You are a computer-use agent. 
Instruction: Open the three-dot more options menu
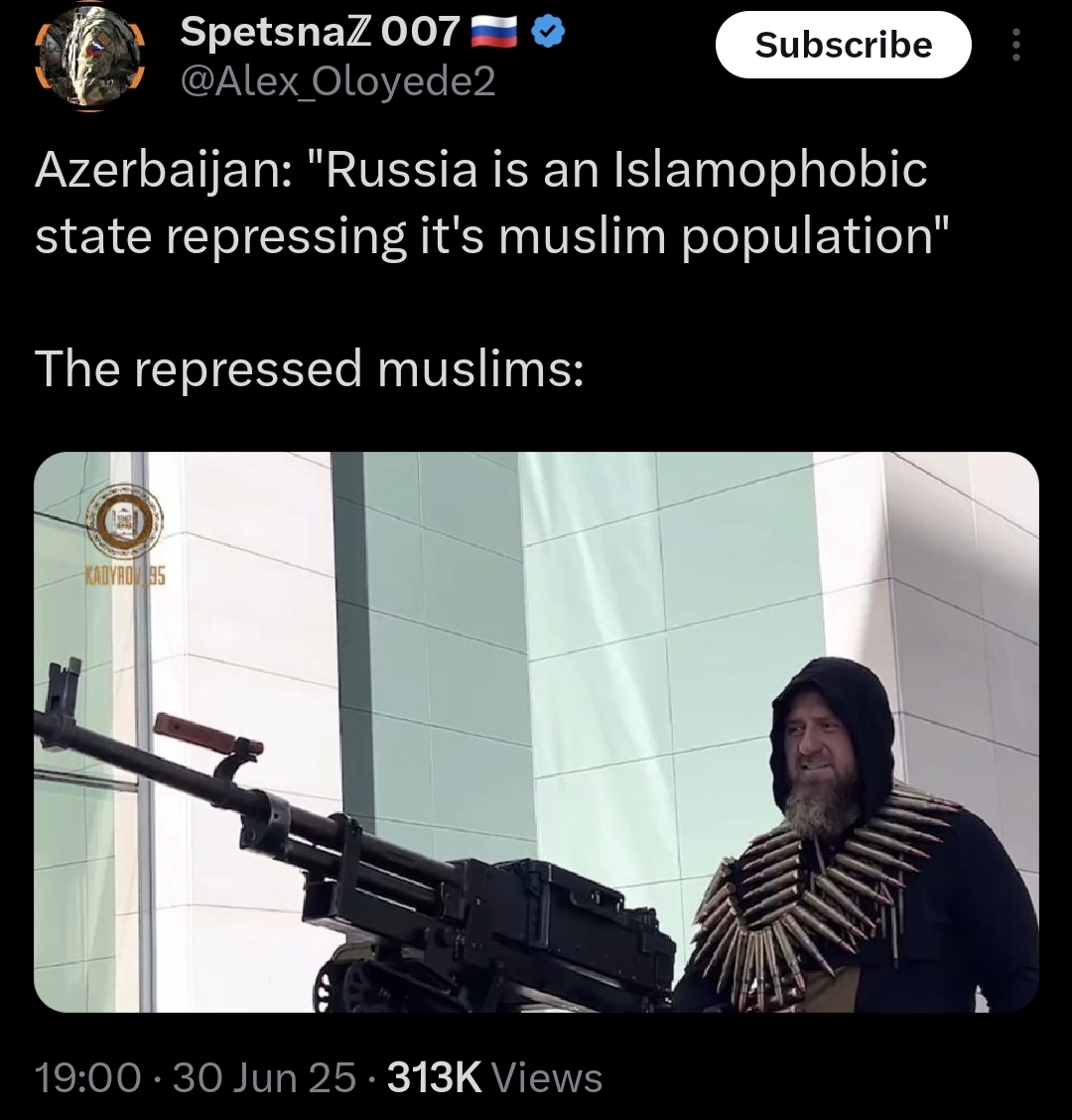[1016, 45]
